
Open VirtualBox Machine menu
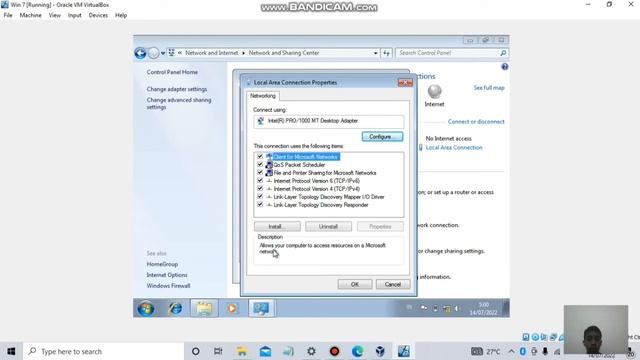tap(31, 15)
